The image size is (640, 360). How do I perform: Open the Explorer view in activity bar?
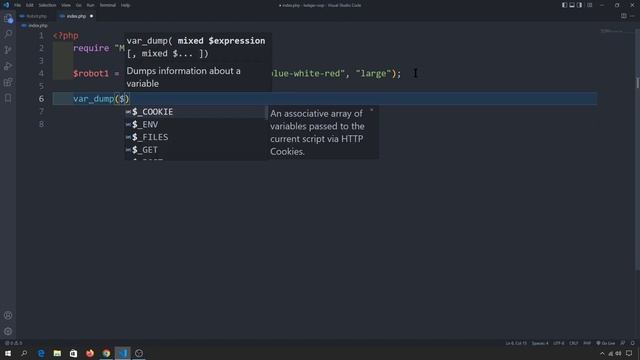point(8,18)
